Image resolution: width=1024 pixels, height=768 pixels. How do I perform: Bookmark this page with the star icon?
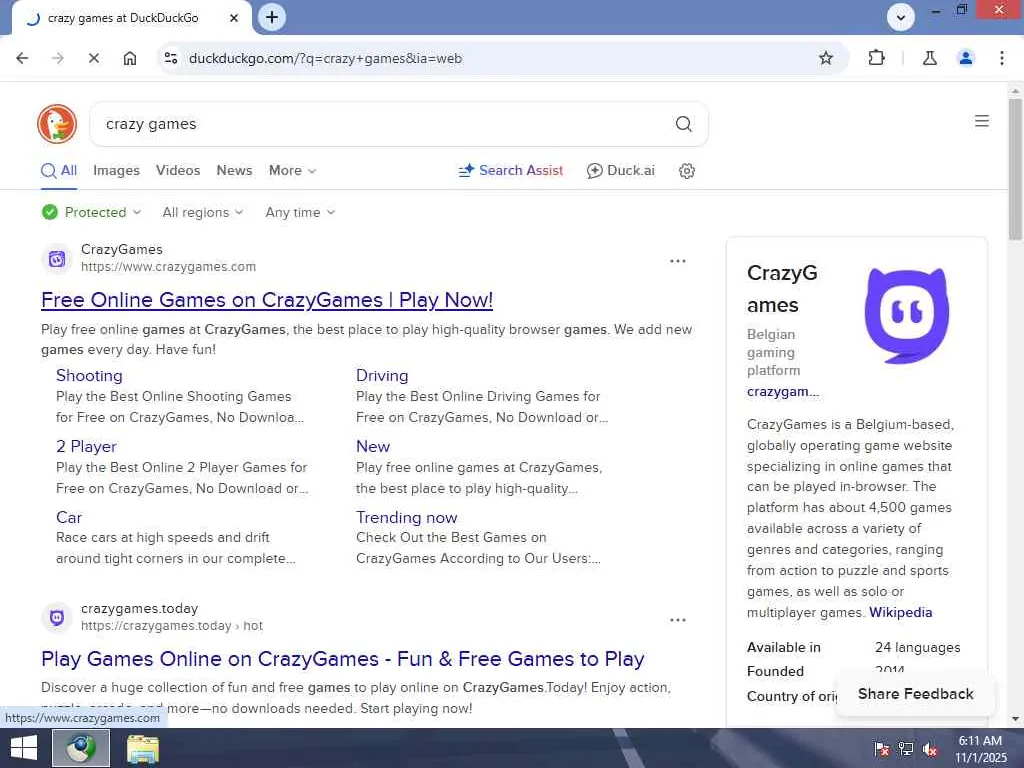[825, 58]
